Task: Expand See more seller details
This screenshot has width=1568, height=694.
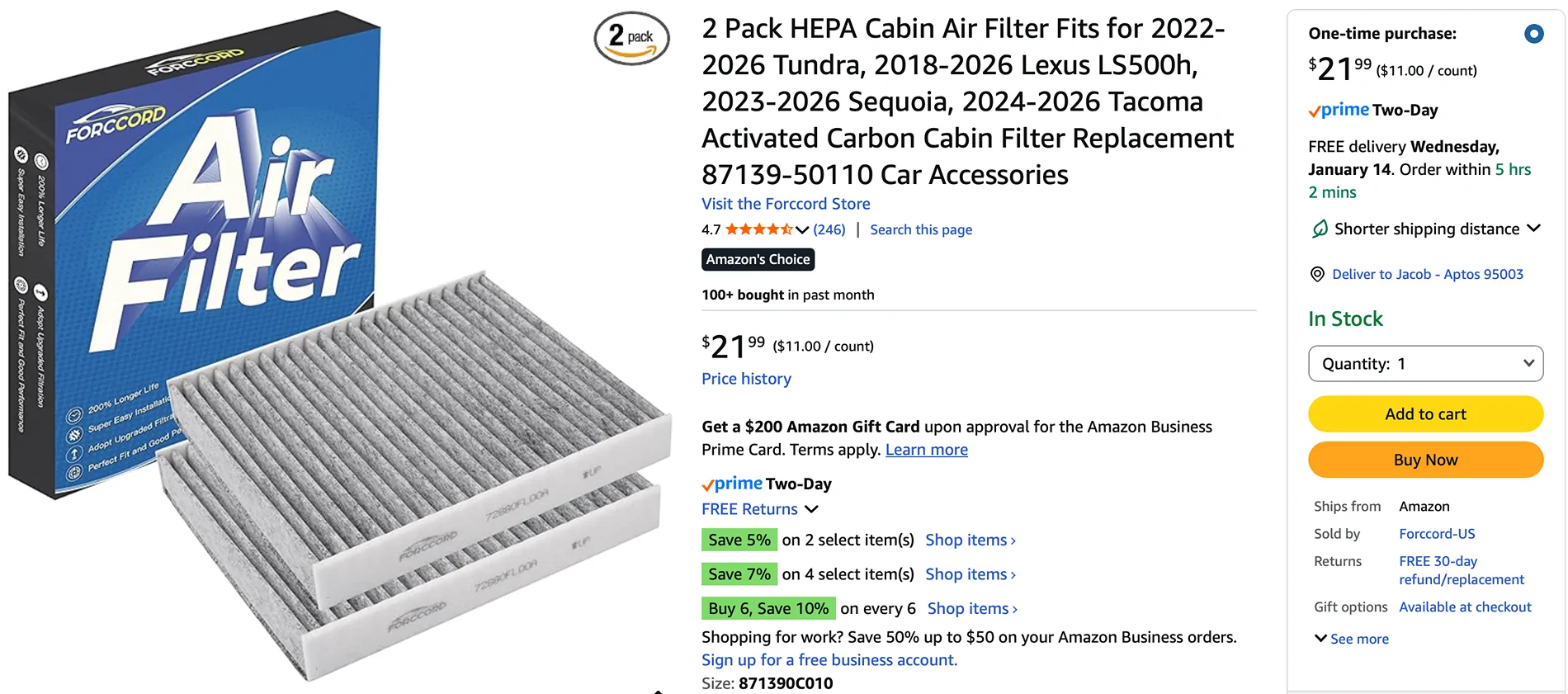Action: (1351, 639)
